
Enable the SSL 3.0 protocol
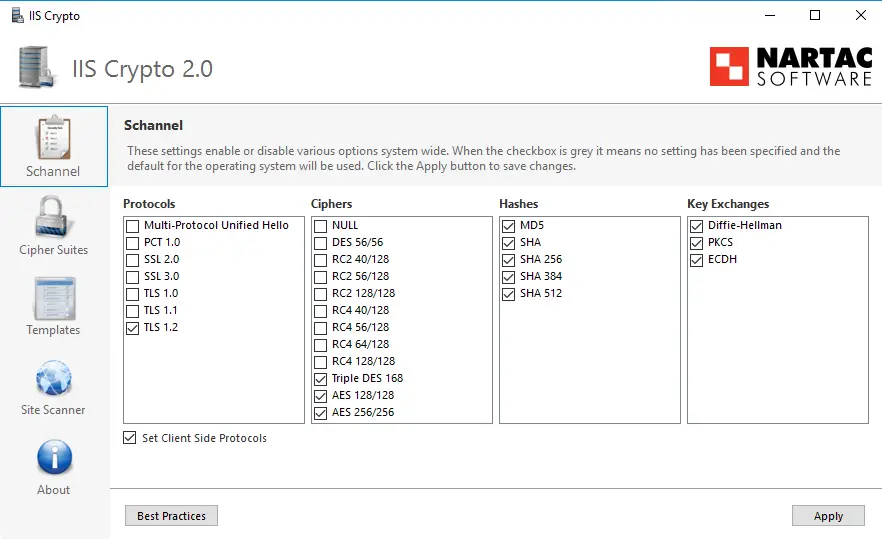click(132, 277)
